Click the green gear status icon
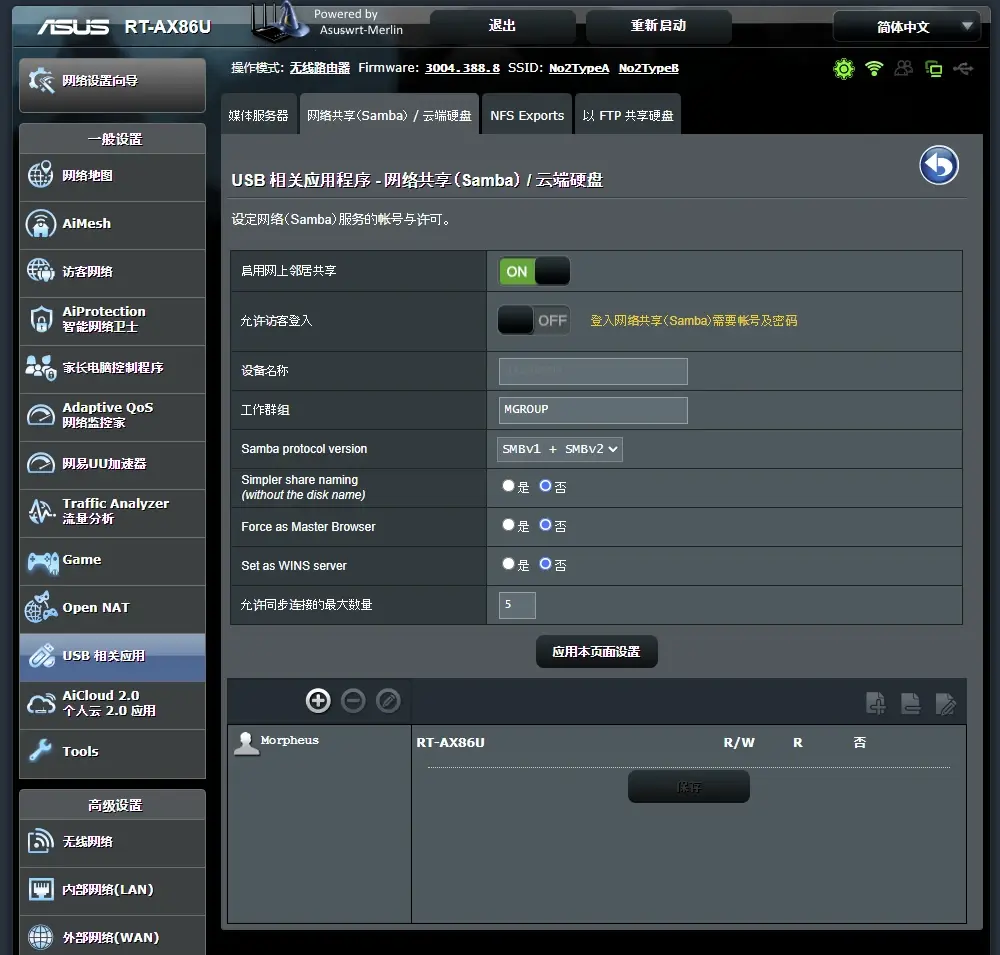 coord(843,68)
